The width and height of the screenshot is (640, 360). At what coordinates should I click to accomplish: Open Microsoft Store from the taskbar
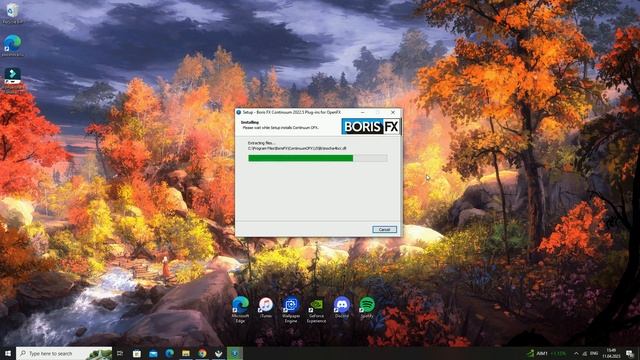click(137, 353)
